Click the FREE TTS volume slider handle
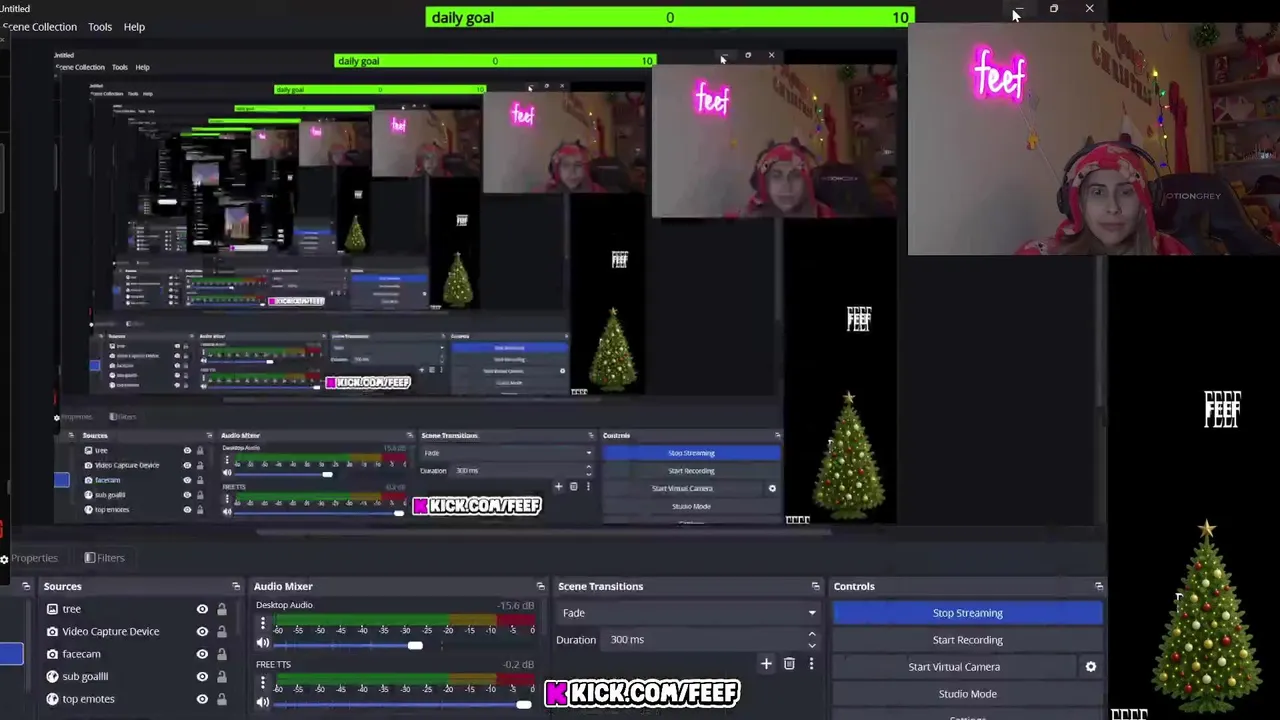 (523, 704)
